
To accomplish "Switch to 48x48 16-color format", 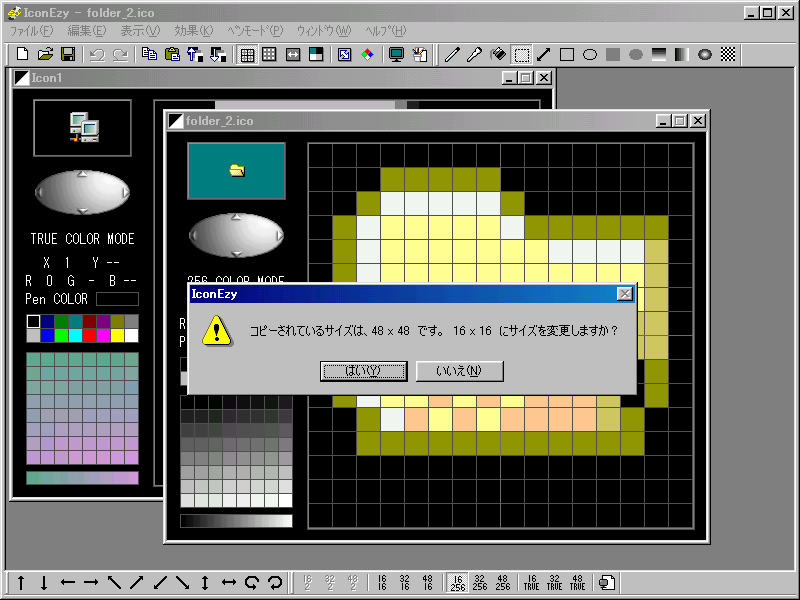I will [428, 583].
